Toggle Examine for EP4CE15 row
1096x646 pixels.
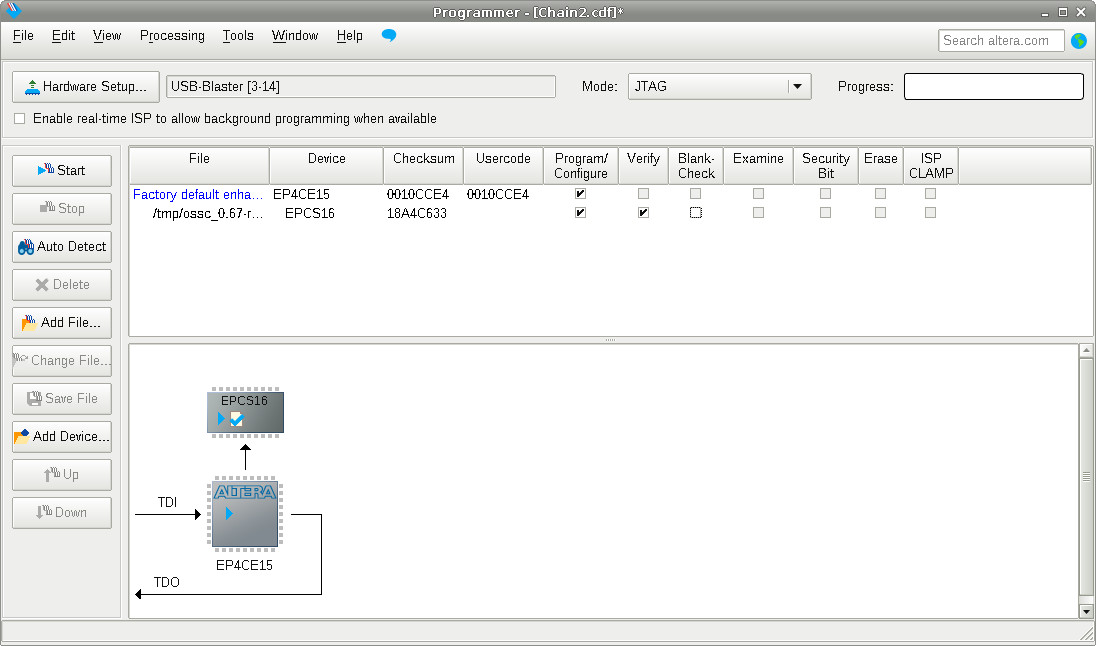coord(758,194)
